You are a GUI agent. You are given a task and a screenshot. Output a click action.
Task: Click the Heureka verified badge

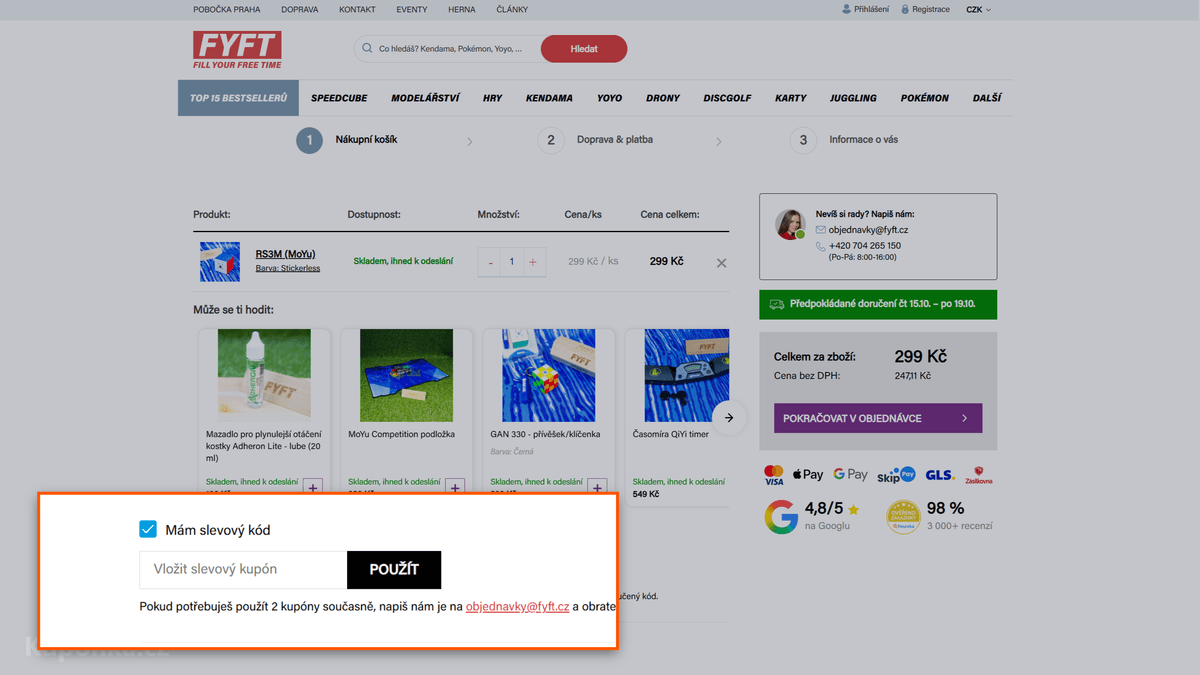(903, 516)
